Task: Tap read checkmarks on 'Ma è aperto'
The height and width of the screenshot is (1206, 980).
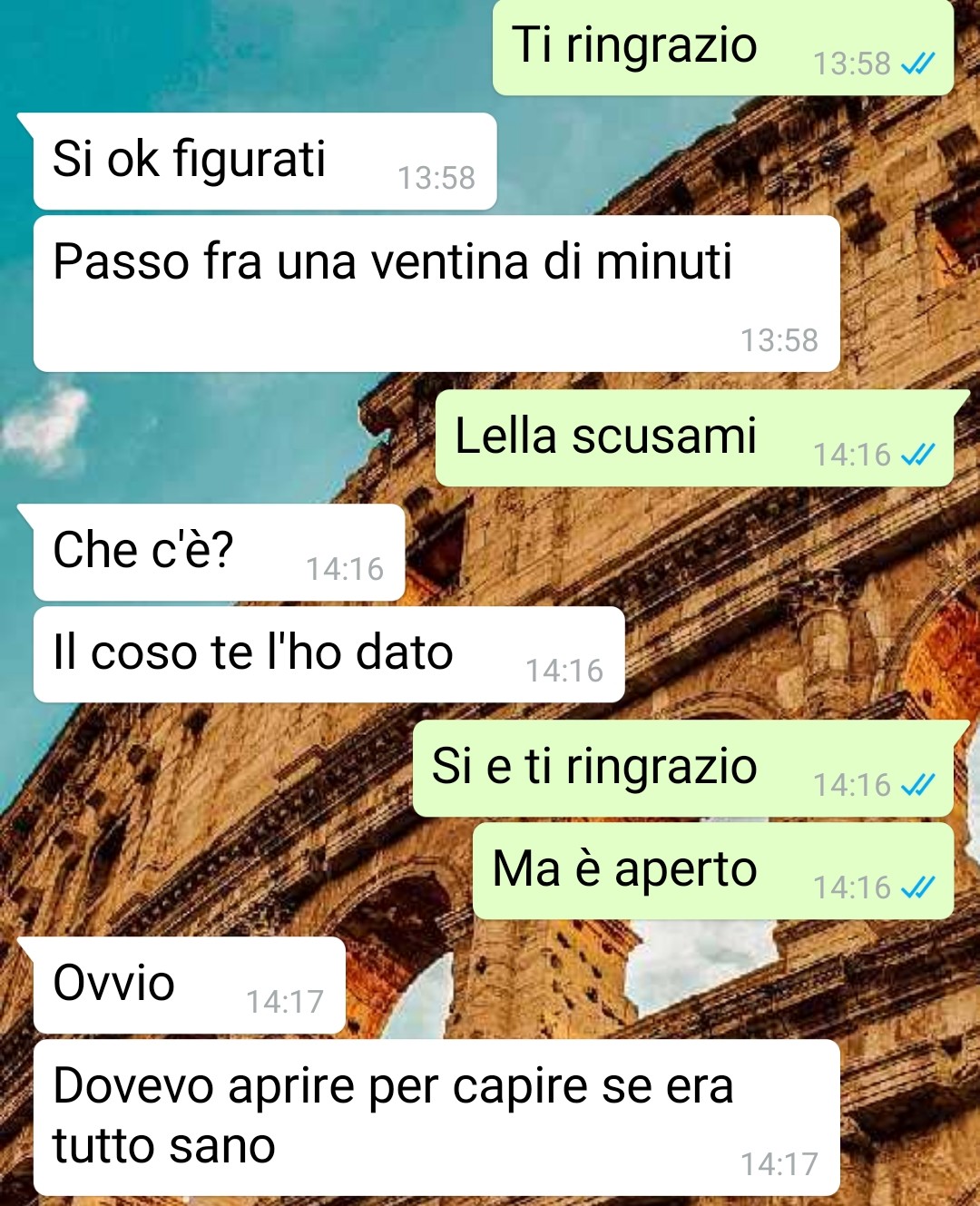Action: click(917, 887)
